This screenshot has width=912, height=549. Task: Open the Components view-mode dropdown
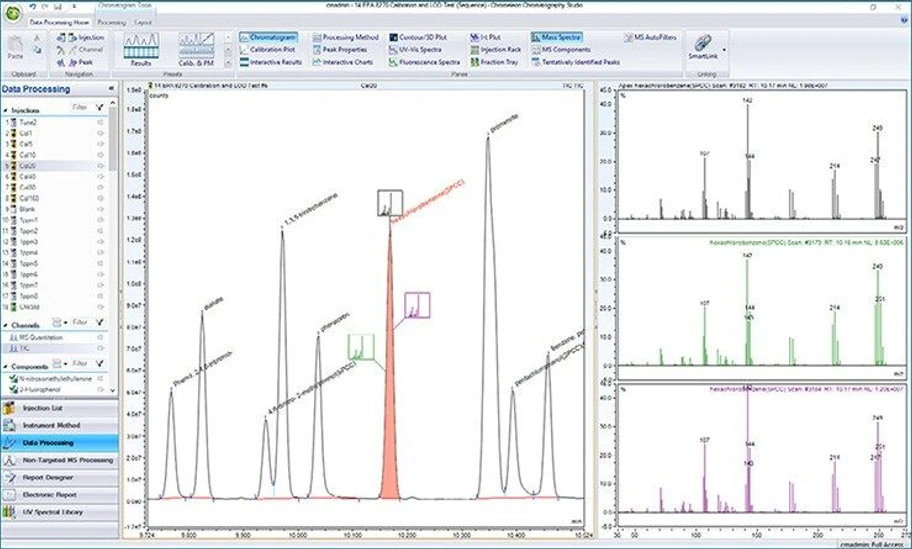[x=59, y=363]
